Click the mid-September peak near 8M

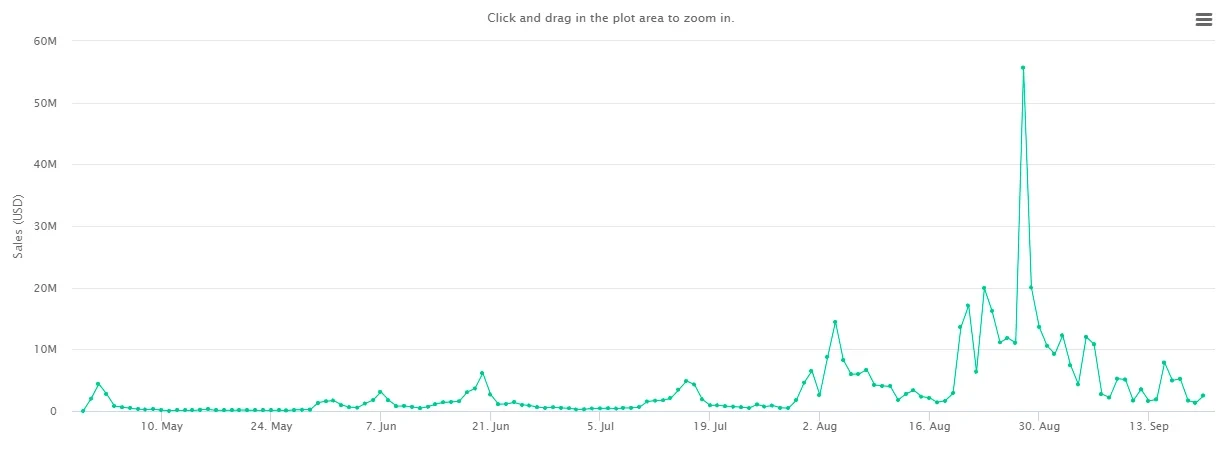click(x=1164, y=362)
